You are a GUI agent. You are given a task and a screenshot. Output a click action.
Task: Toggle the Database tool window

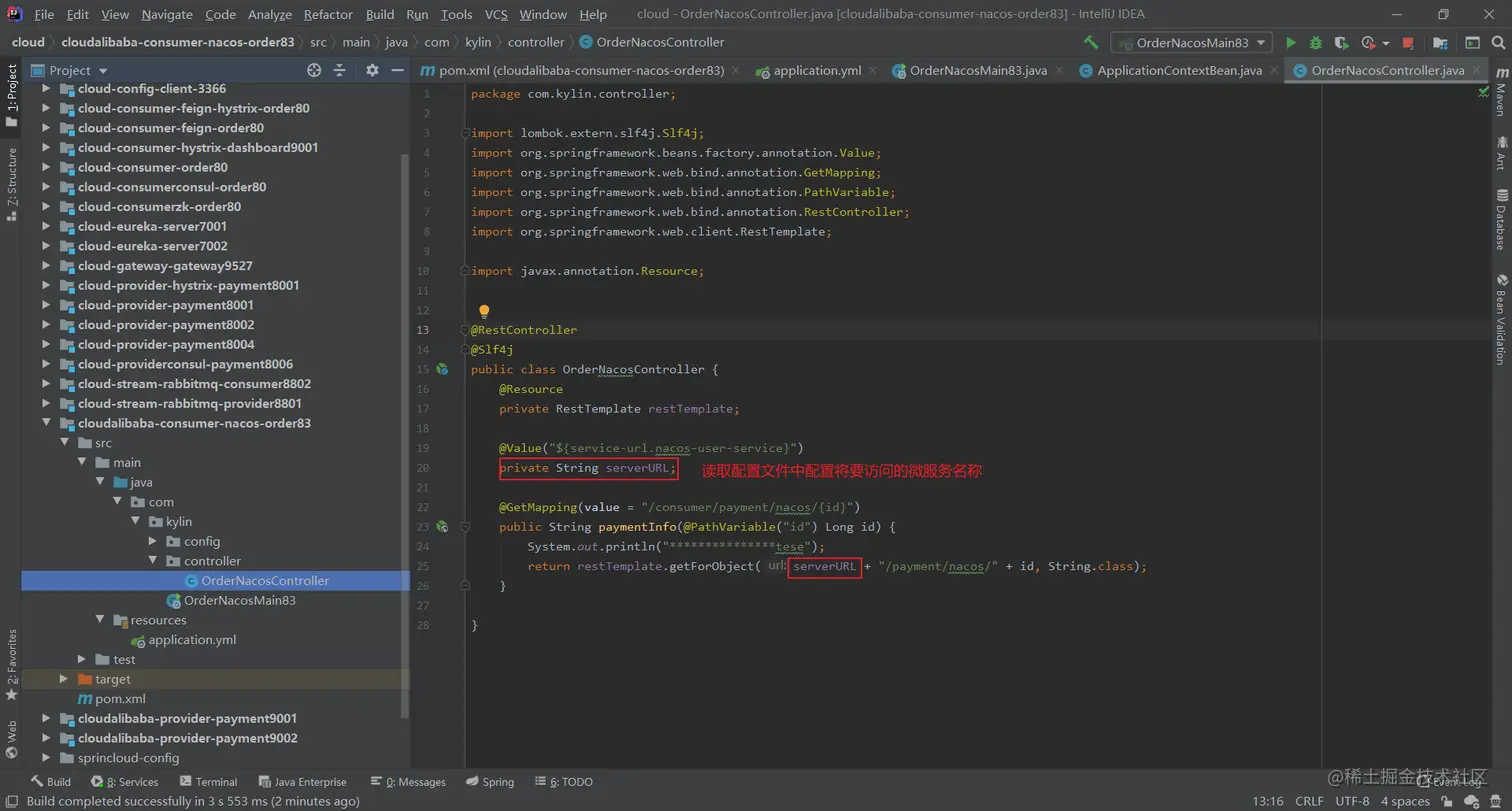pos(1500,219)
